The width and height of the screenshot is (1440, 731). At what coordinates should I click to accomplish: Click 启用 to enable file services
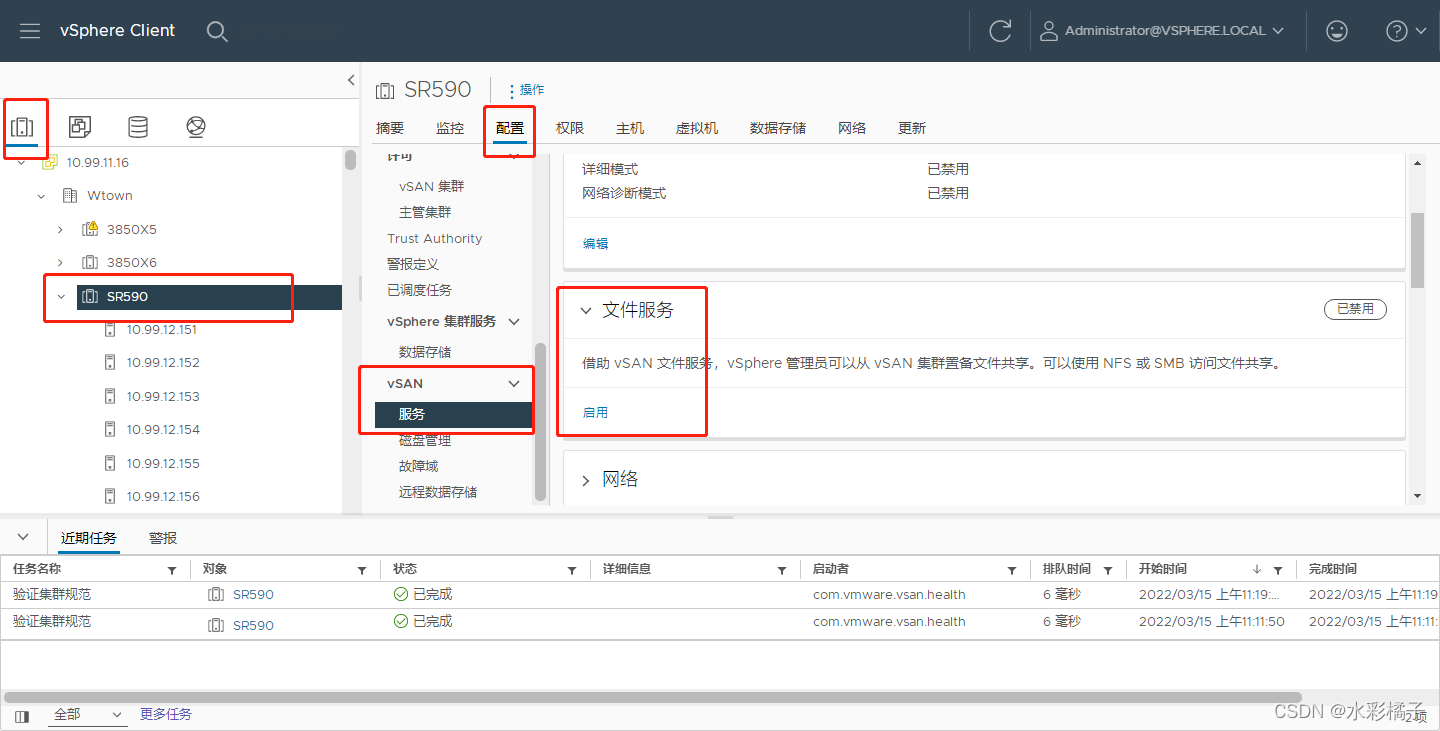(595, 412)
